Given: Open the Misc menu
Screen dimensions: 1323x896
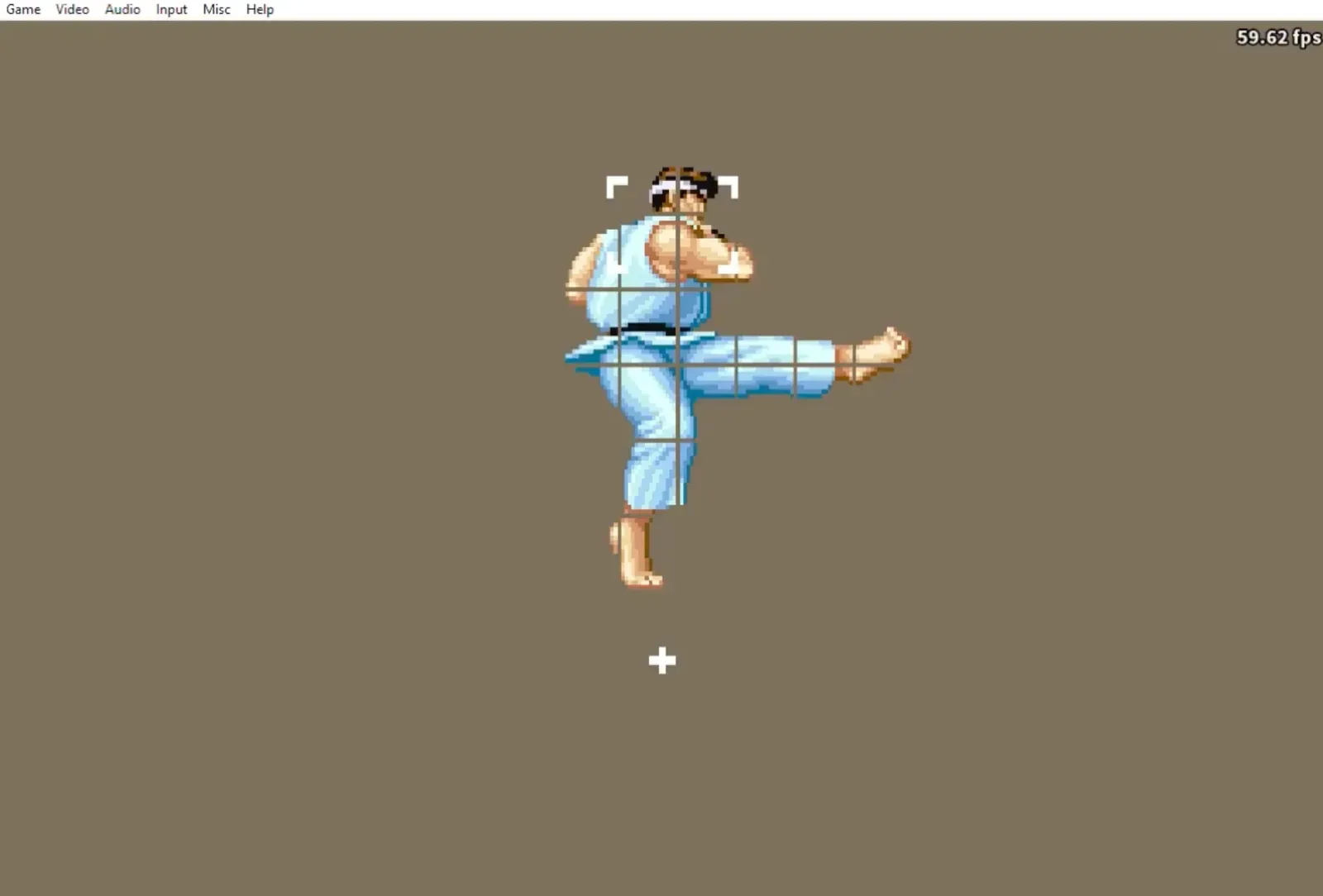Looking at the screenshot, I should (216, 9).
